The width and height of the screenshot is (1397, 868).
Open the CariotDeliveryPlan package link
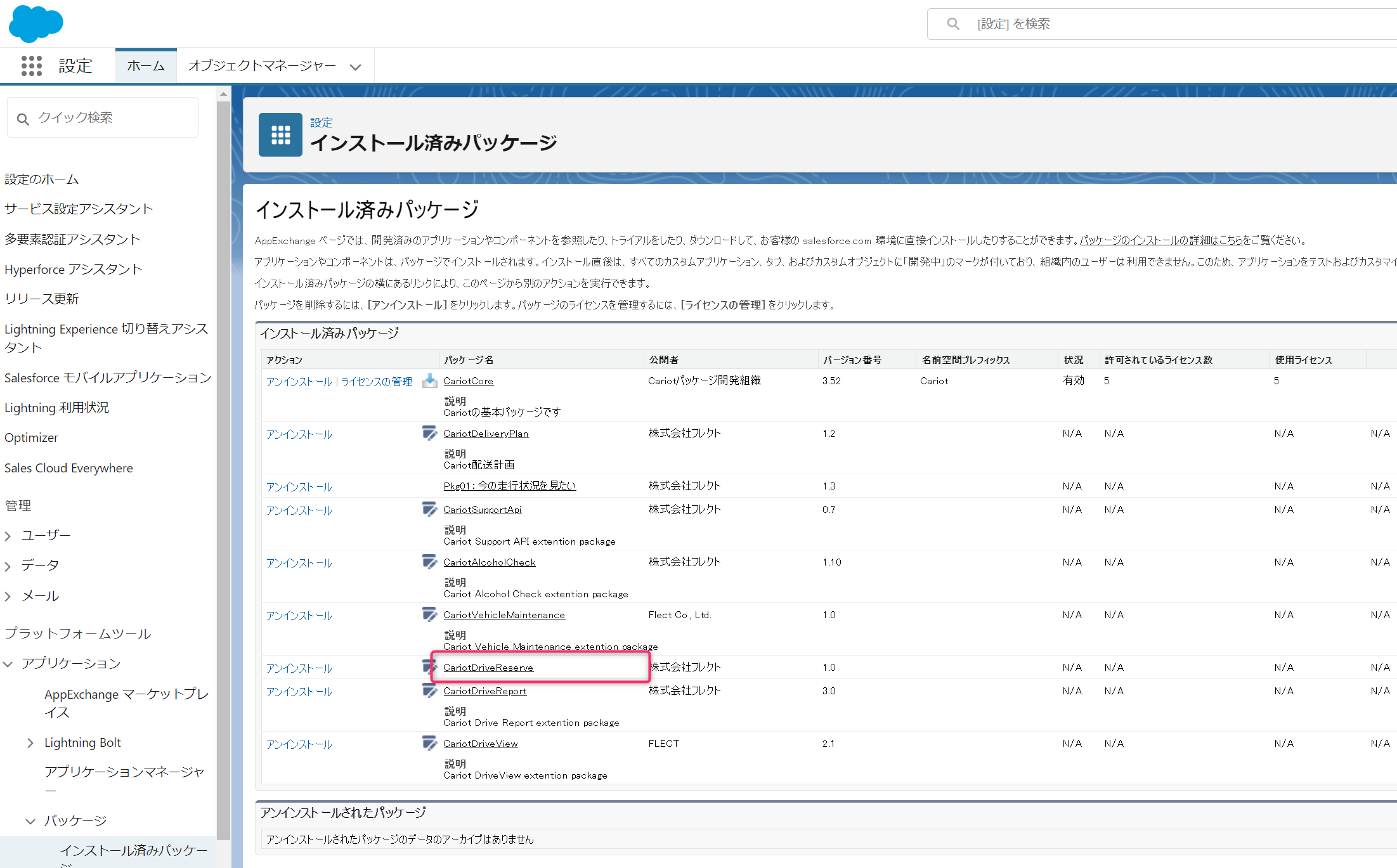coord(486,434)
